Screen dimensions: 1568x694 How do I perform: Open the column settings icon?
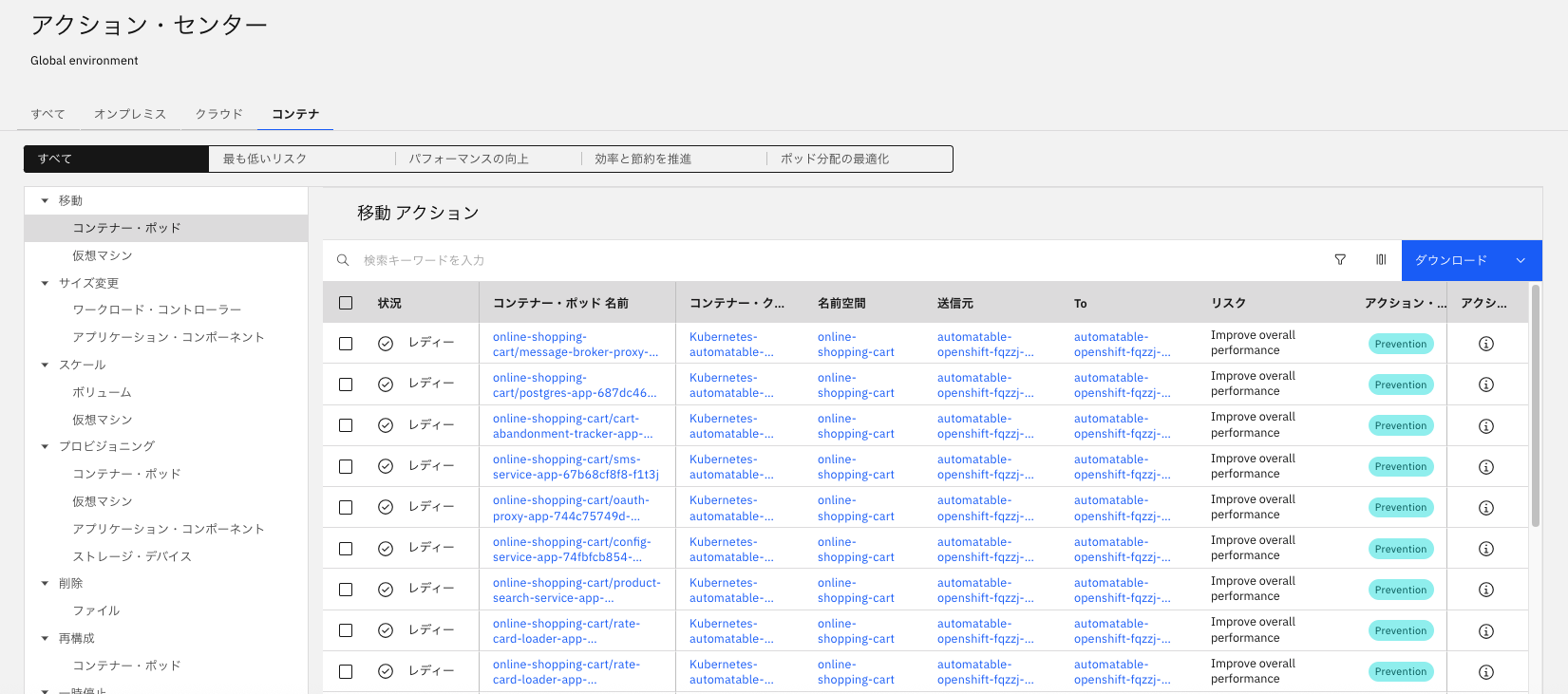(1381, 260)
